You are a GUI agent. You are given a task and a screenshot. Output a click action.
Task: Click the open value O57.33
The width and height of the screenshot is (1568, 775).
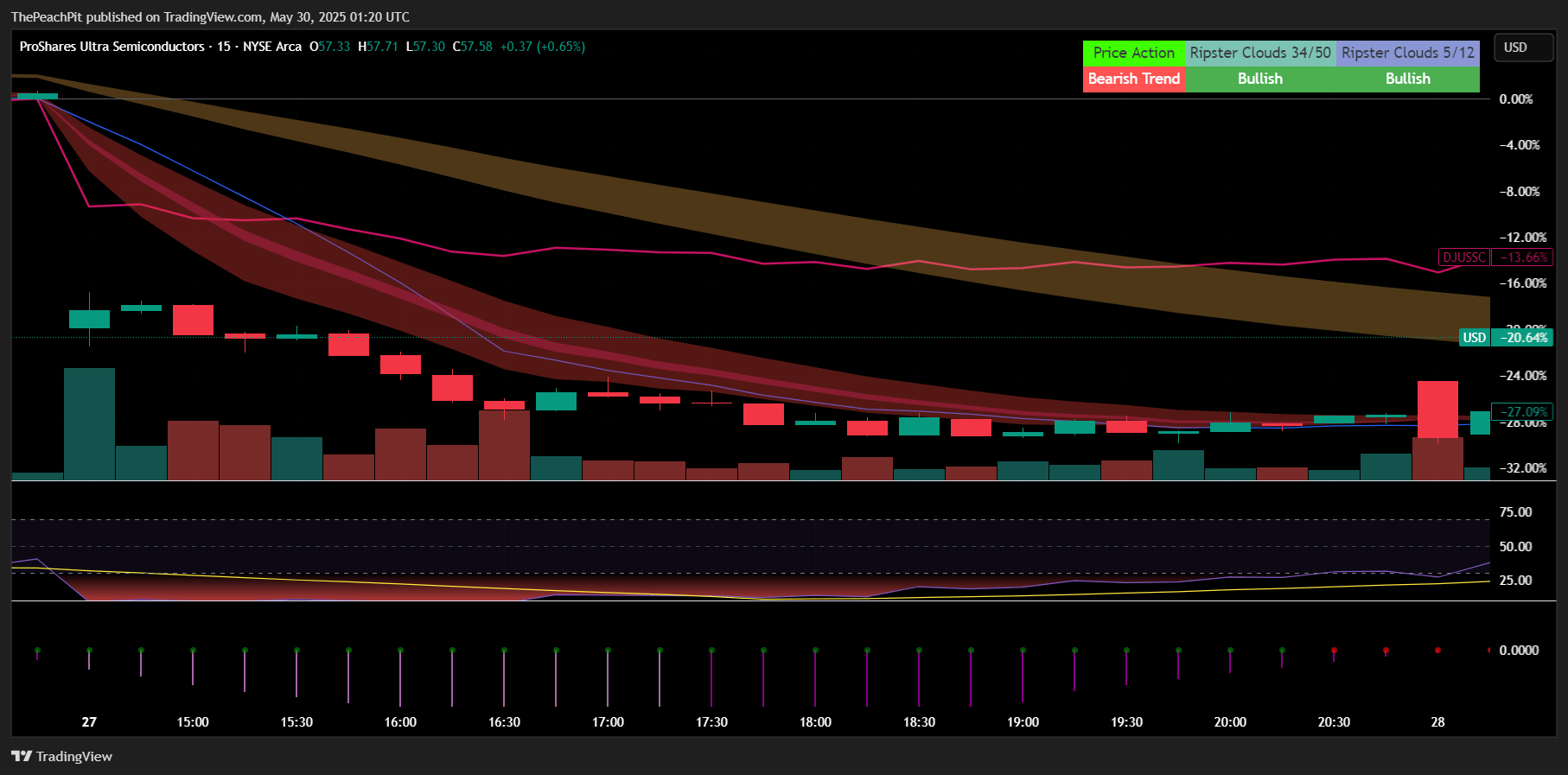tap(330, 47)
